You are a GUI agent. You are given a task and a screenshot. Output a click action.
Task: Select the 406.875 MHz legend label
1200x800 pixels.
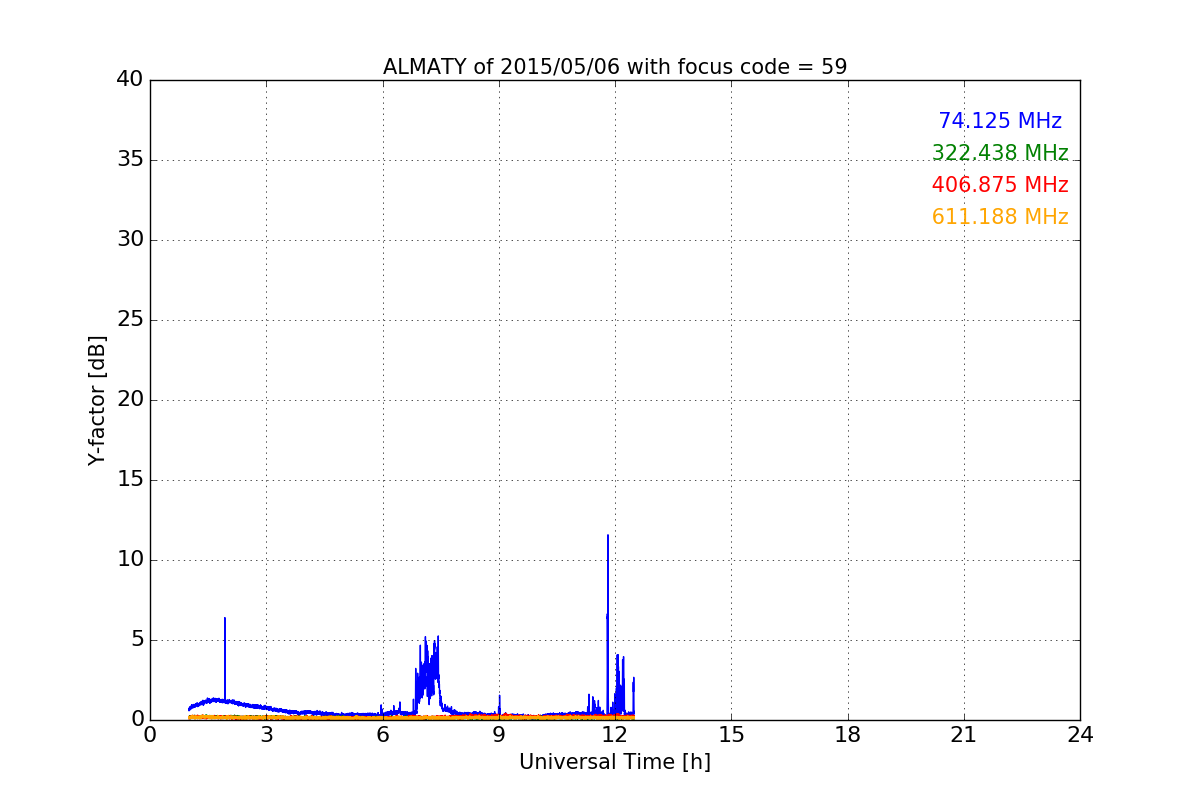click(x=1000, y=185)
